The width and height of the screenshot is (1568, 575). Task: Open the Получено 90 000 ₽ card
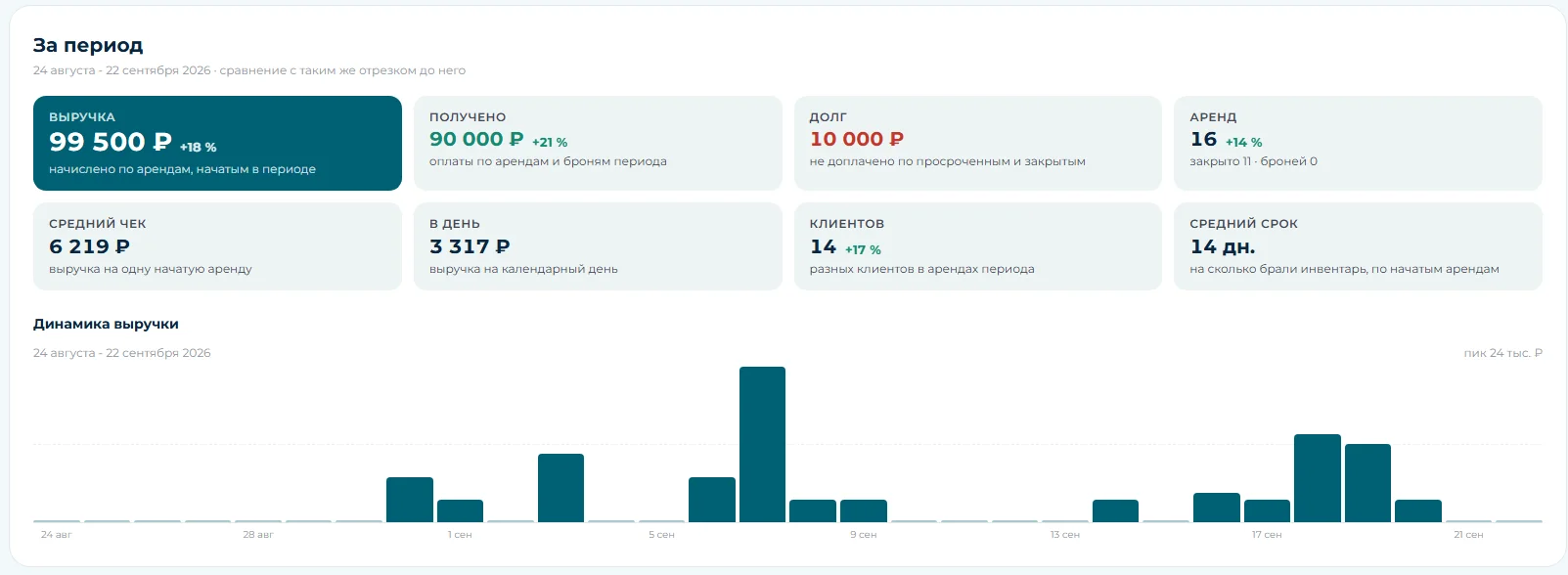pyautogui.click(x=598, y=143)
